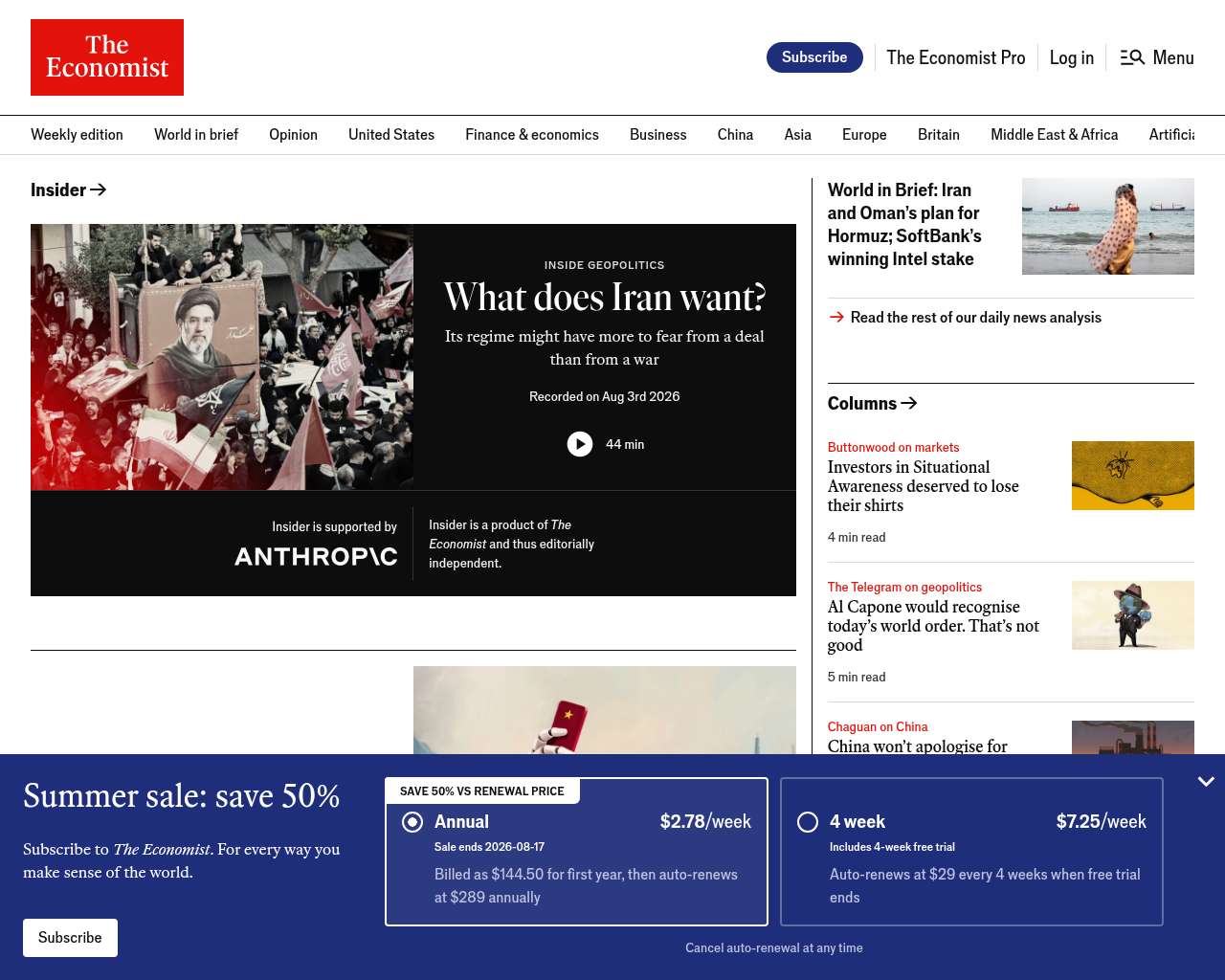Open Middle East & Africa section
Viewport: 1225px width, 980px height.
(1055, 135)
